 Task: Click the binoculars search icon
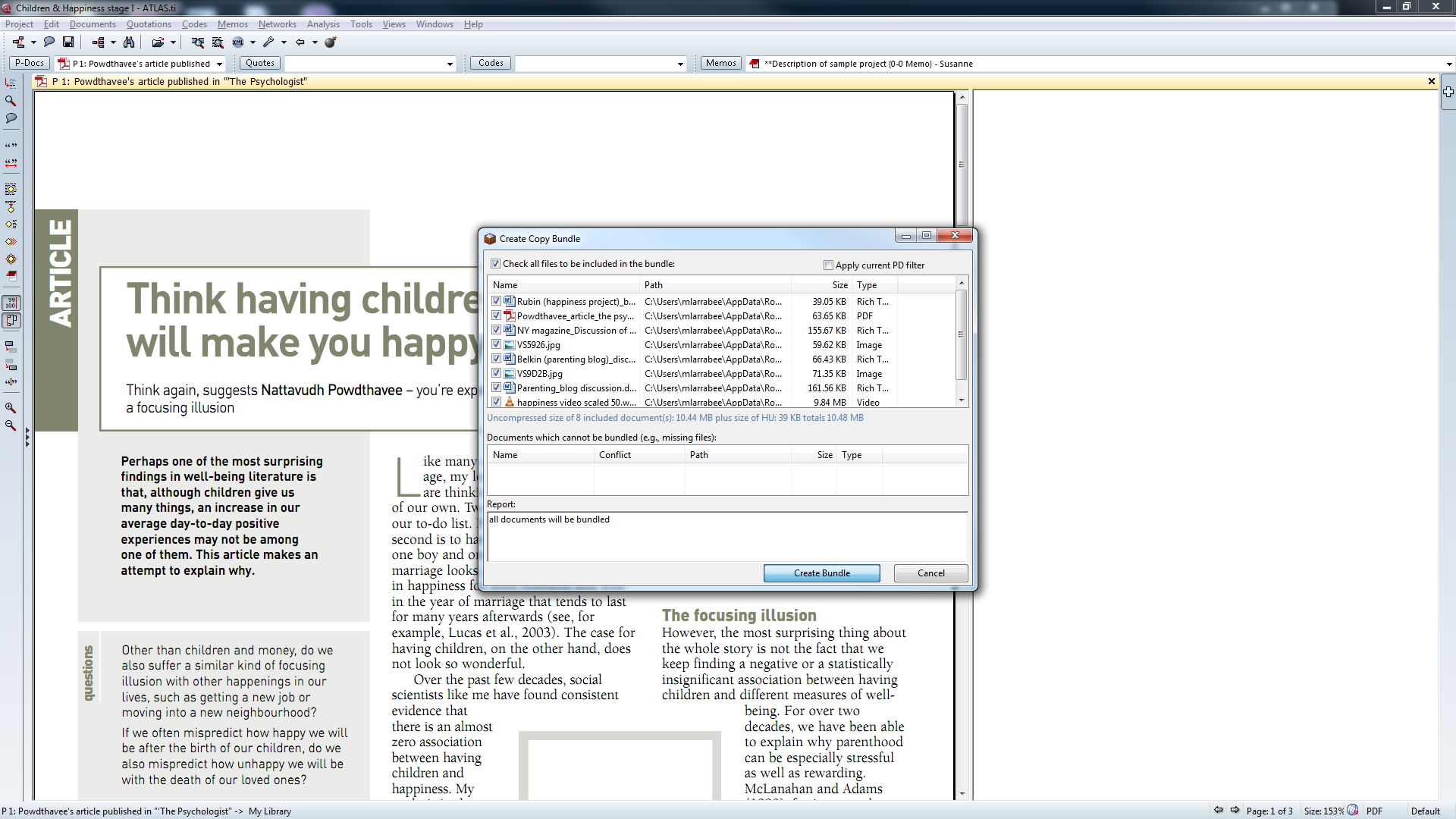click(x=129, y=42)
